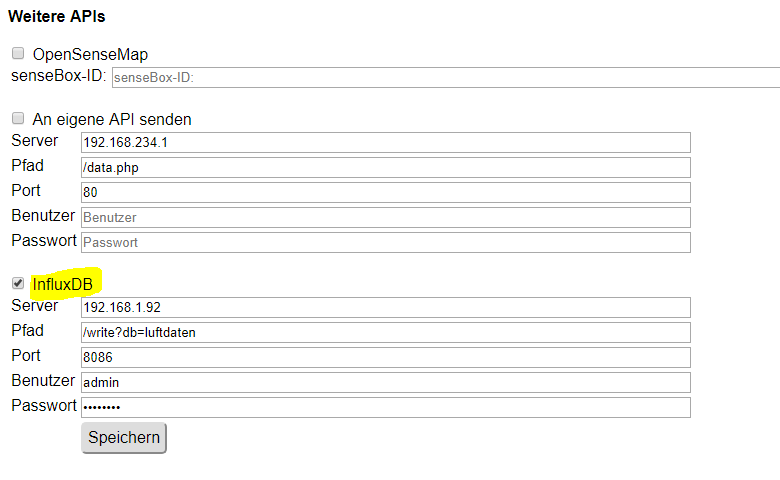The image size is (780, 480).
Task: Click the 'Weitere APIs' heading
Action: click(56, 16)
